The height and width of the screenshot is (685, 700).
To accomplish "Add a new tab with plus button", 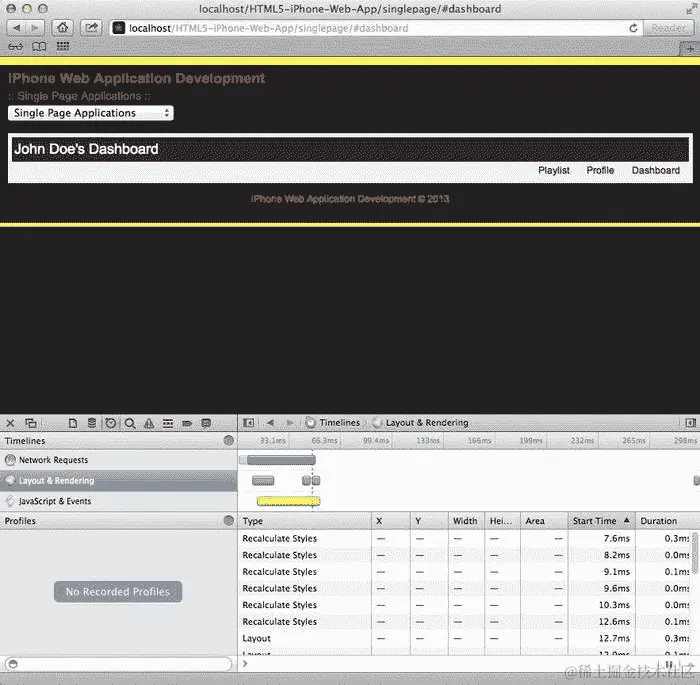I will tap(690, 49).
